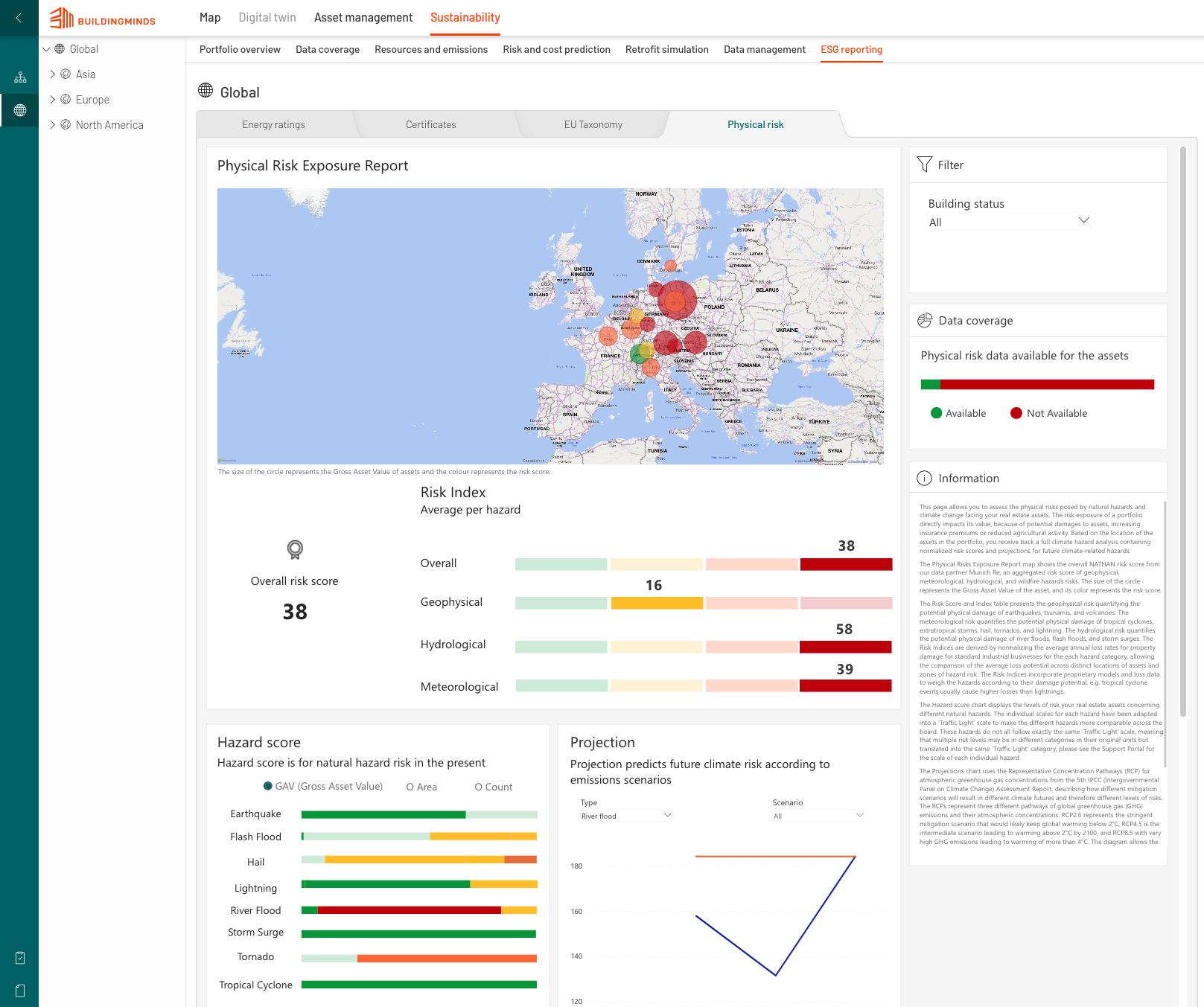The width and height of the screenshot is (1204, 1007).
Task: Click the red Overall risk index segment
Action: 846,565
